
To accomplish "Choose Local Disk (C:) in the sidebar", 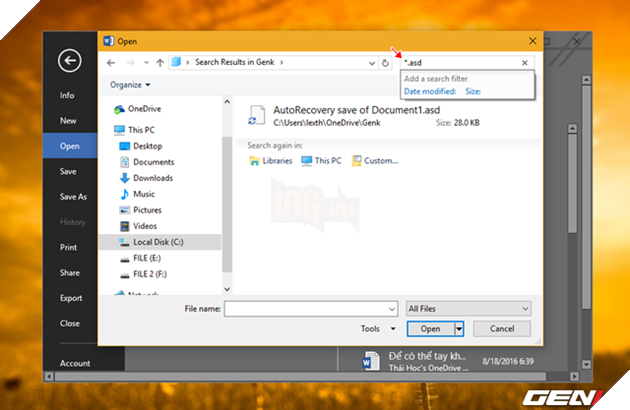I will [x=154, y=242].
